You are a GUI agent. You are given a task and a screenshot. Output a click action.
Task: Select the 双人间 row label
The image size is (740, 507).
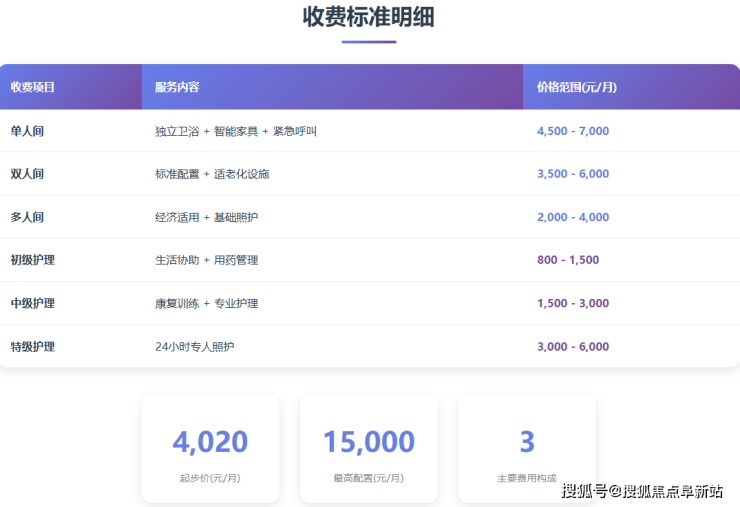pos(27,174)
